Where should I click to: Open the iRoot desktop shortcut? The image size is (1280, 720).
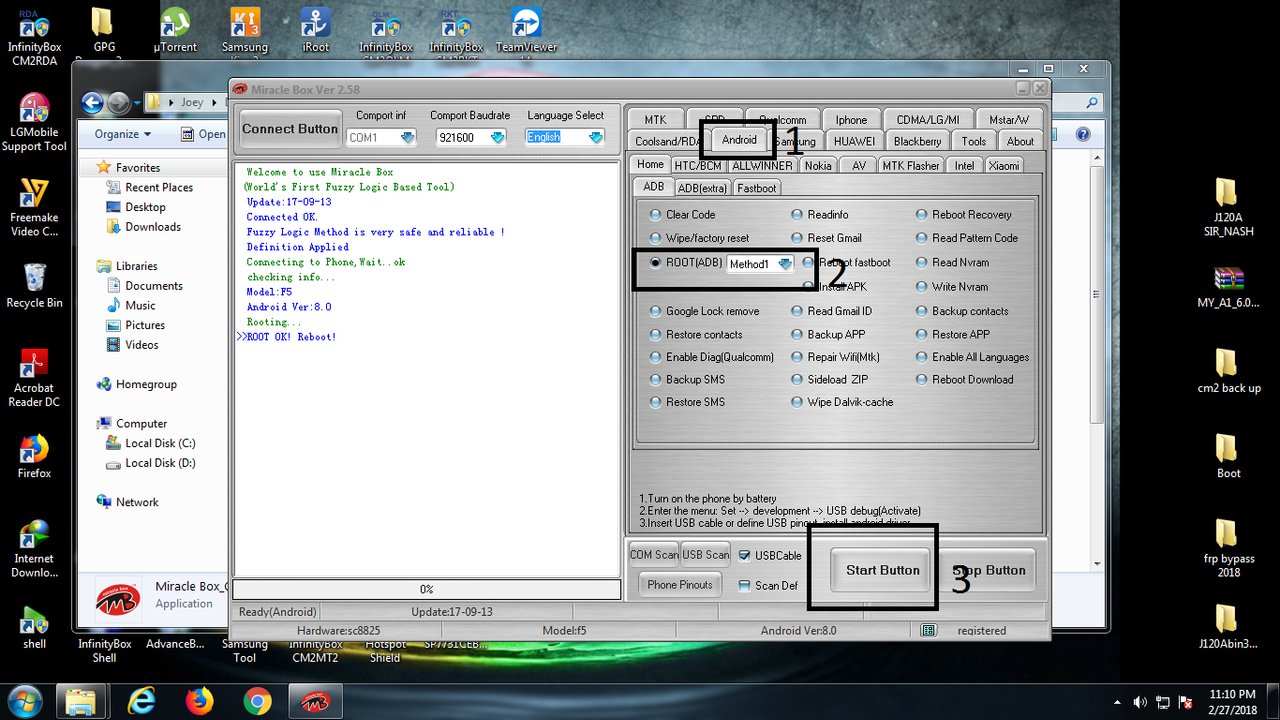coord(316,30)
